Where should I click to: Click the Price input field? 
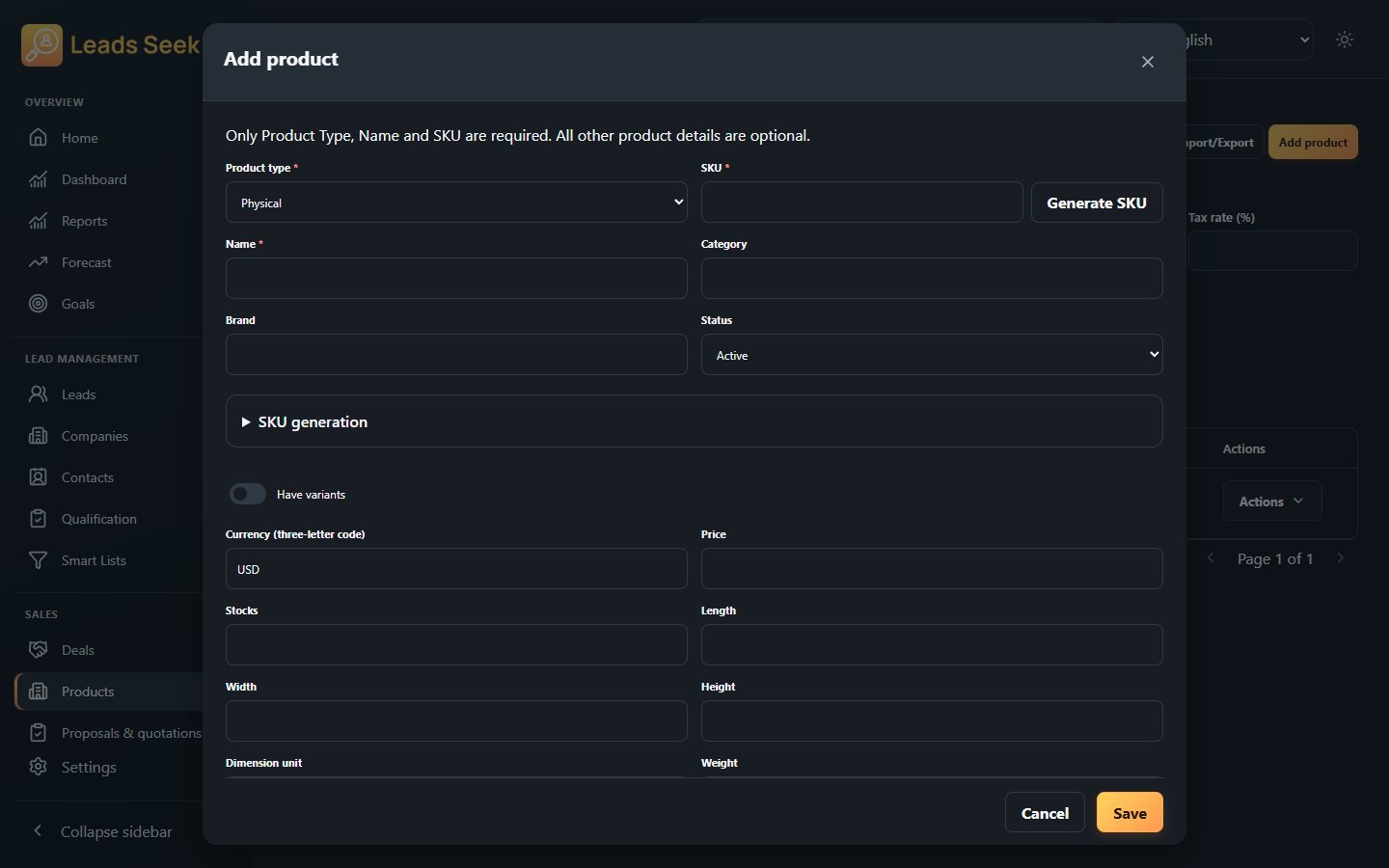[932, 569]
